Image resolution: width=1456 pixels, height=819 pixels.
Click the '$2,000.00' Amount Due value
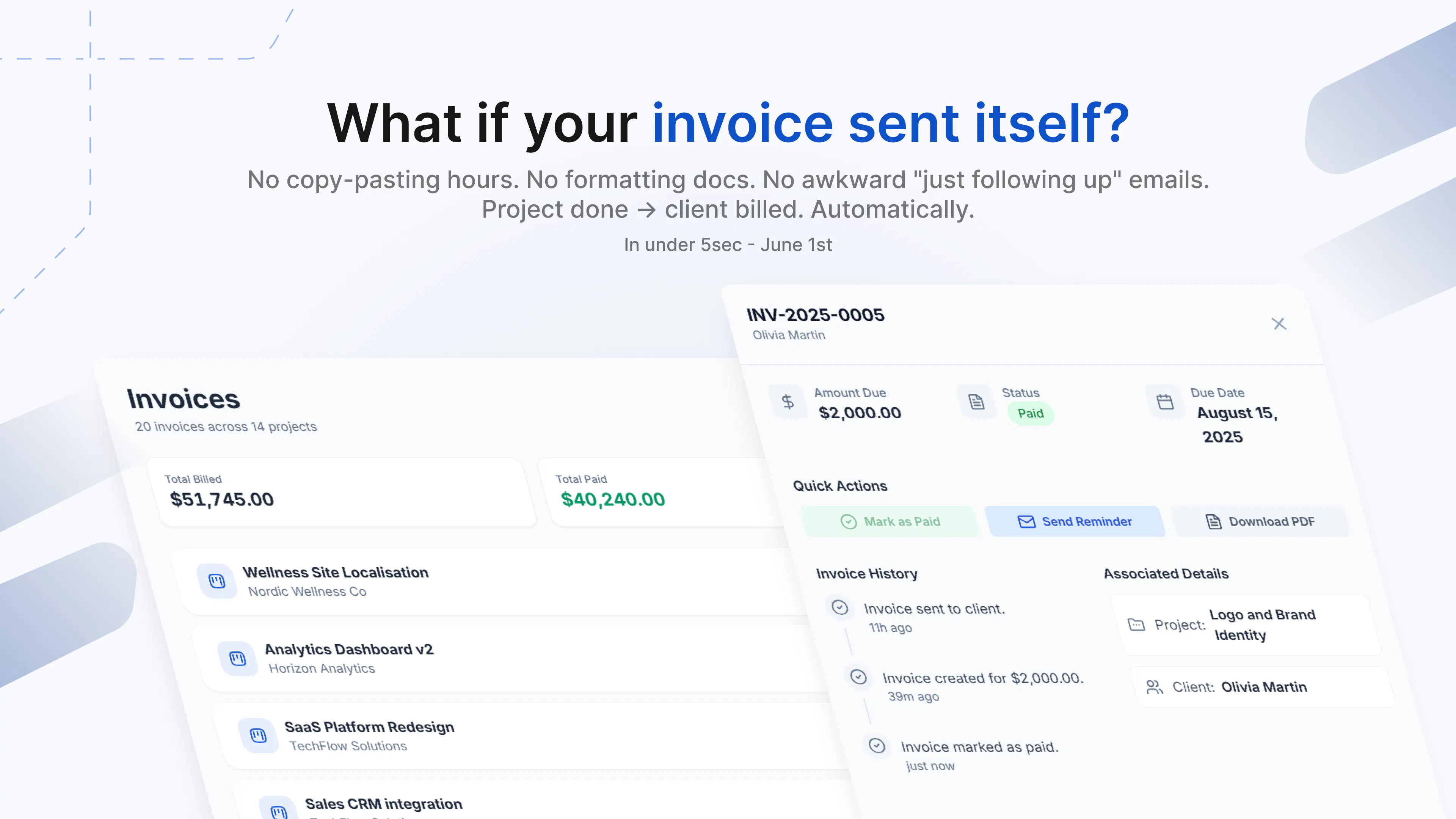(860, 413)
